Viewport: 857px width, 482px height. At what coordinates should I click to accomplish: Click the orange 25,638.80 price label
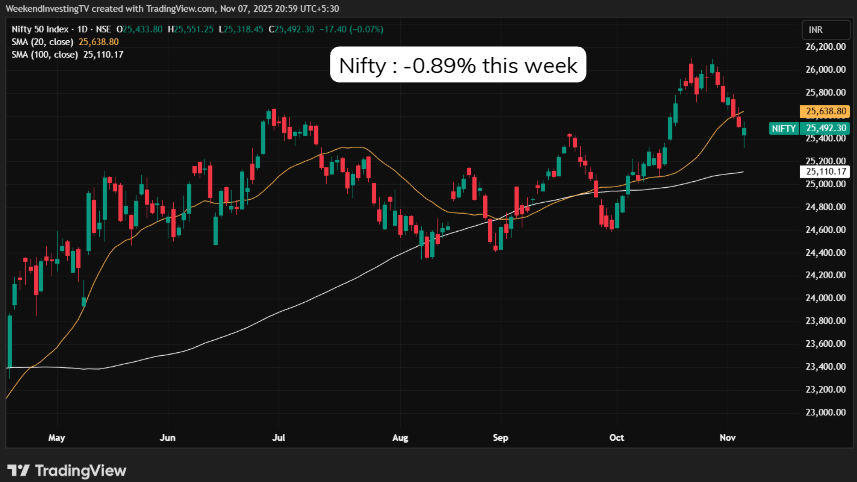click(825, 111)
